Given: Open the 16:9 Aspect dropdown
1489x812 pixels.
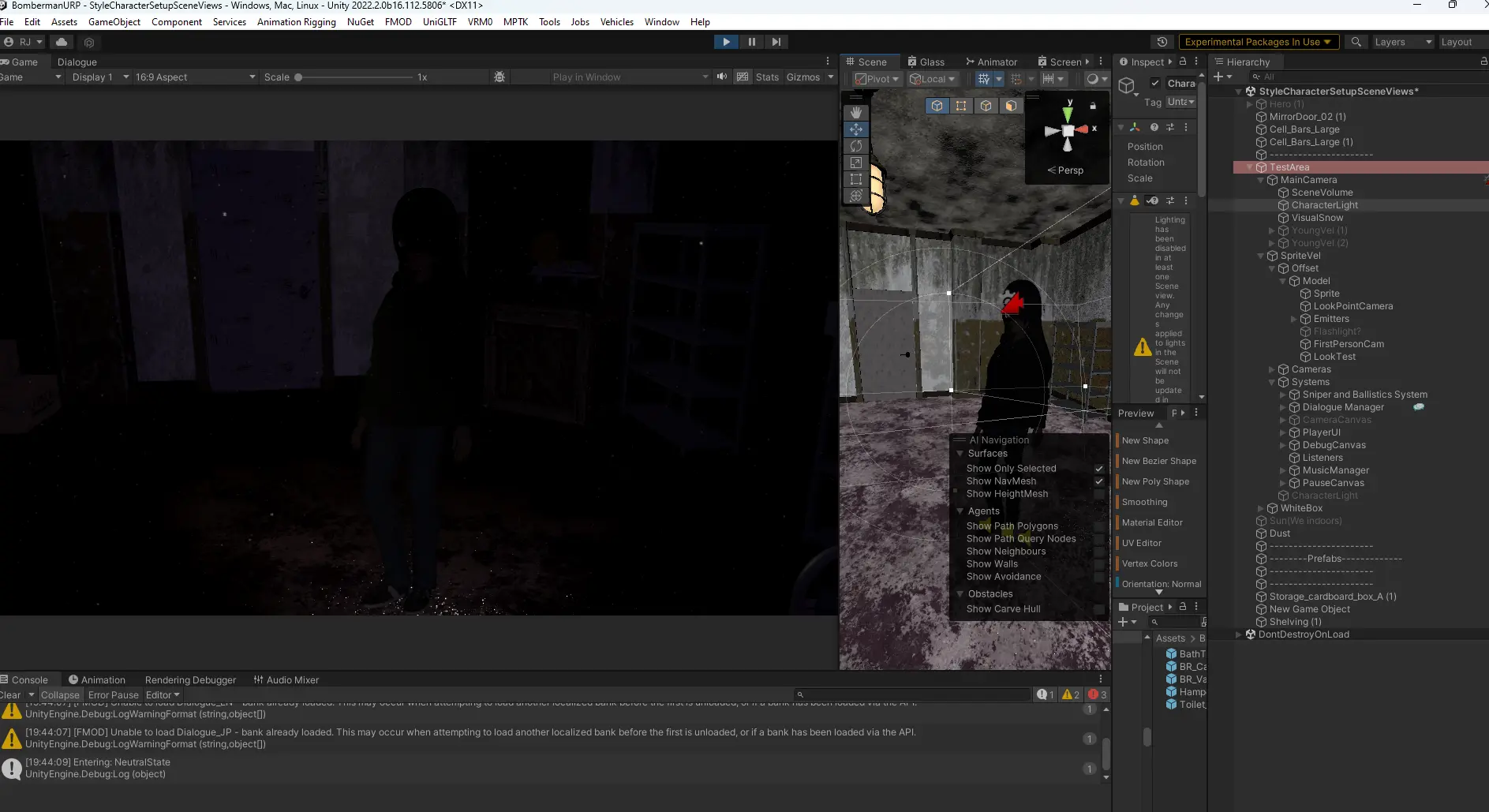Looking at the screenshot, I should click(x=195, y=77).
